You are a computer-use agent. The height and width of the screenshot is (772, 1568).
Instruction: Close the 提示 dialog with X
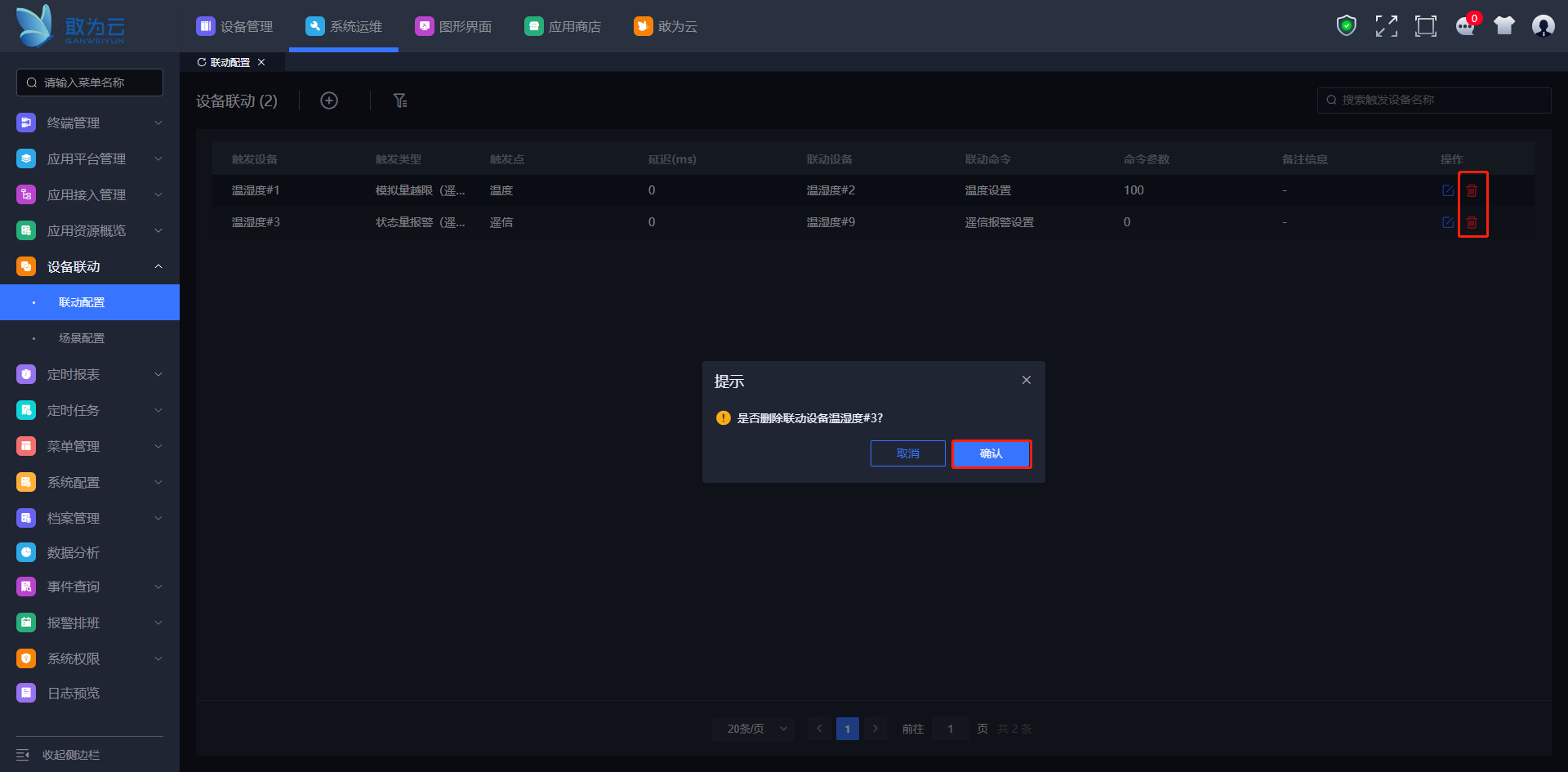1027,380
